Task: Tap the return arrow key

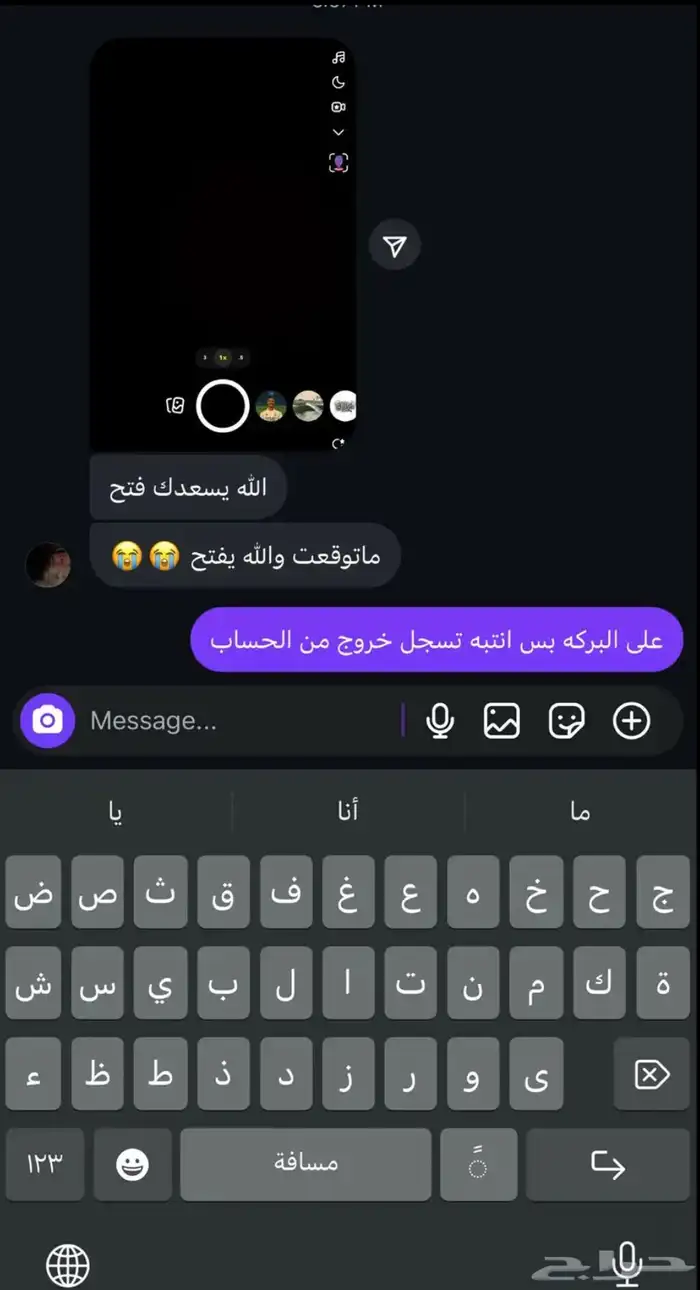Action: pos(608,1165)
